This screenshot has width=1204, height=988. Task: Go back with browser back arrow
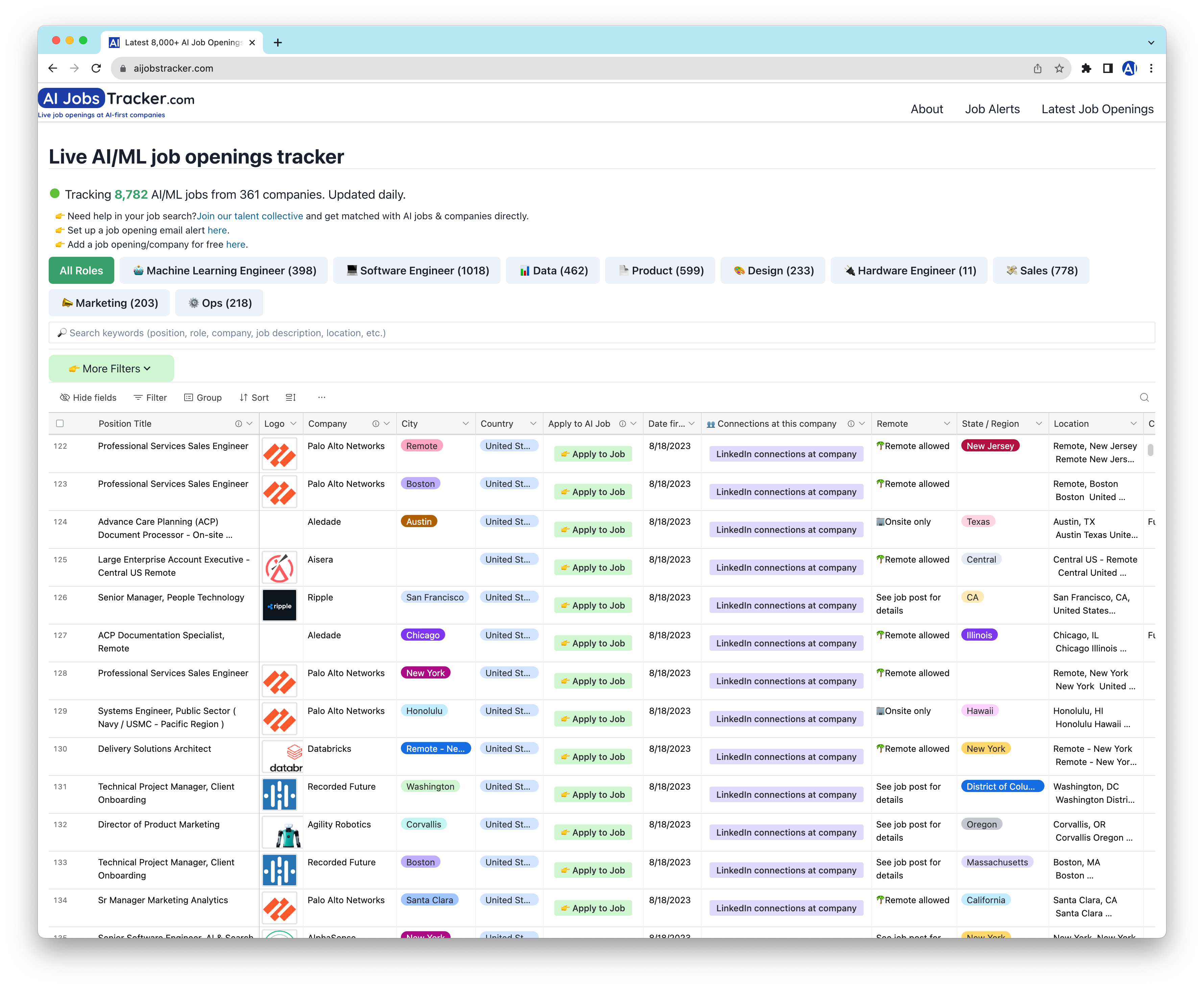(53, 68)
